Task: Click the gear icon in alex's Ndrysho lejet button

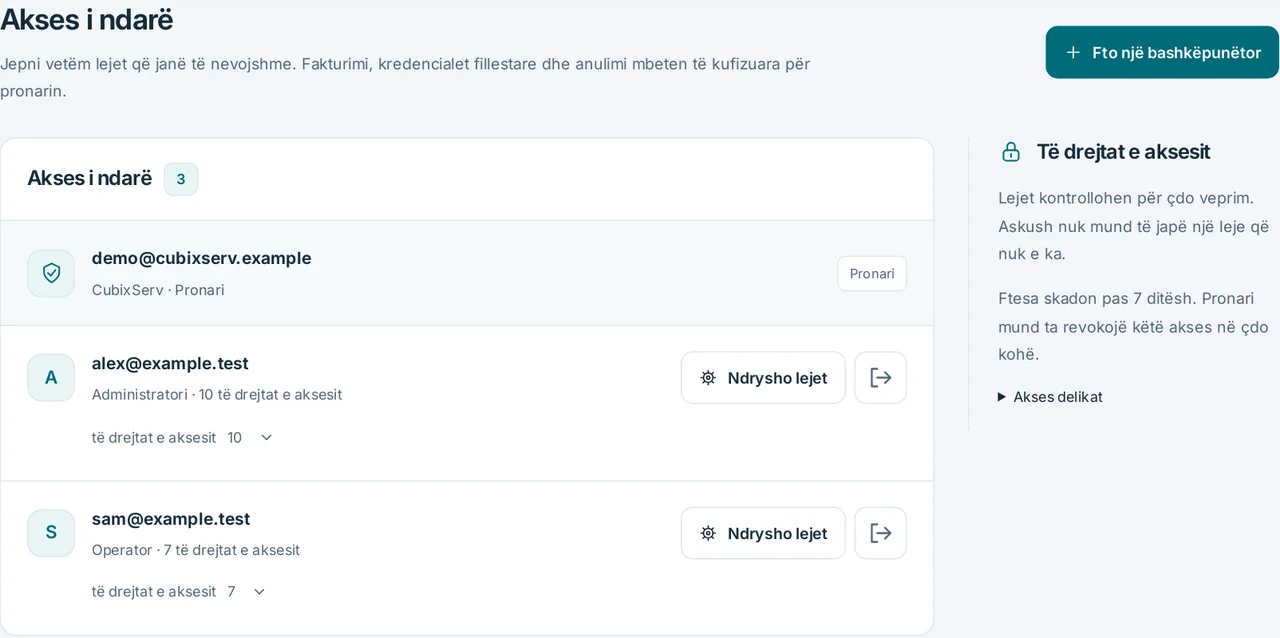Action: click(708, 378)
